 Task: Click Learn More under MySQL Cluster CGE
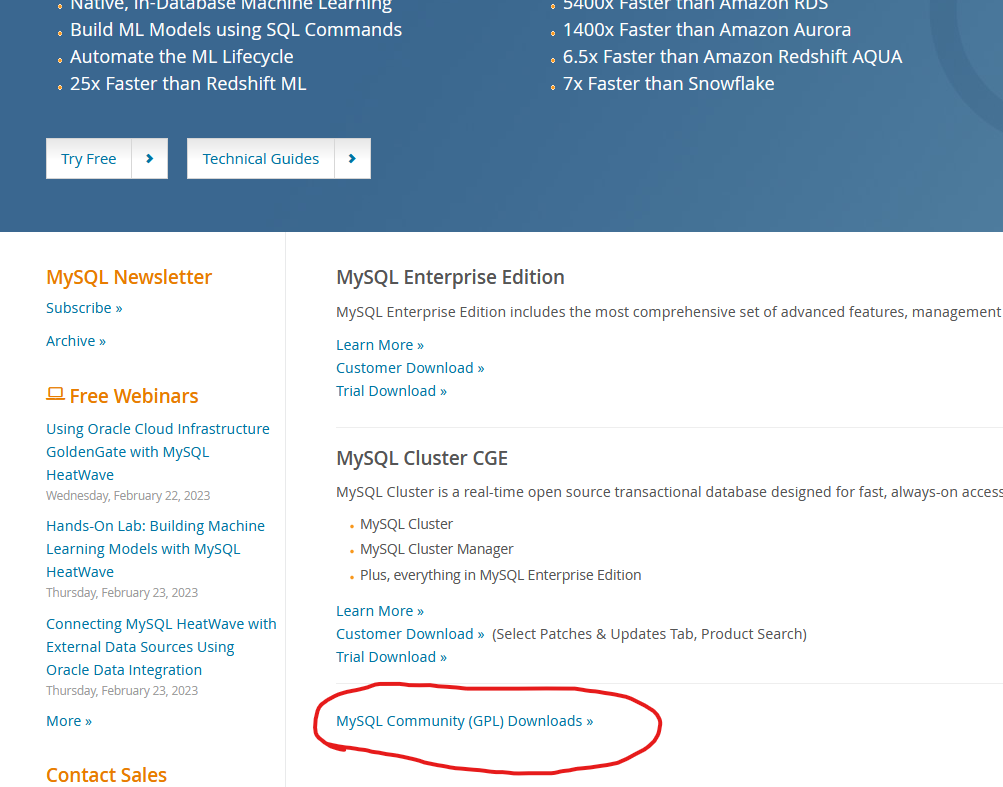tap(380, 611)
